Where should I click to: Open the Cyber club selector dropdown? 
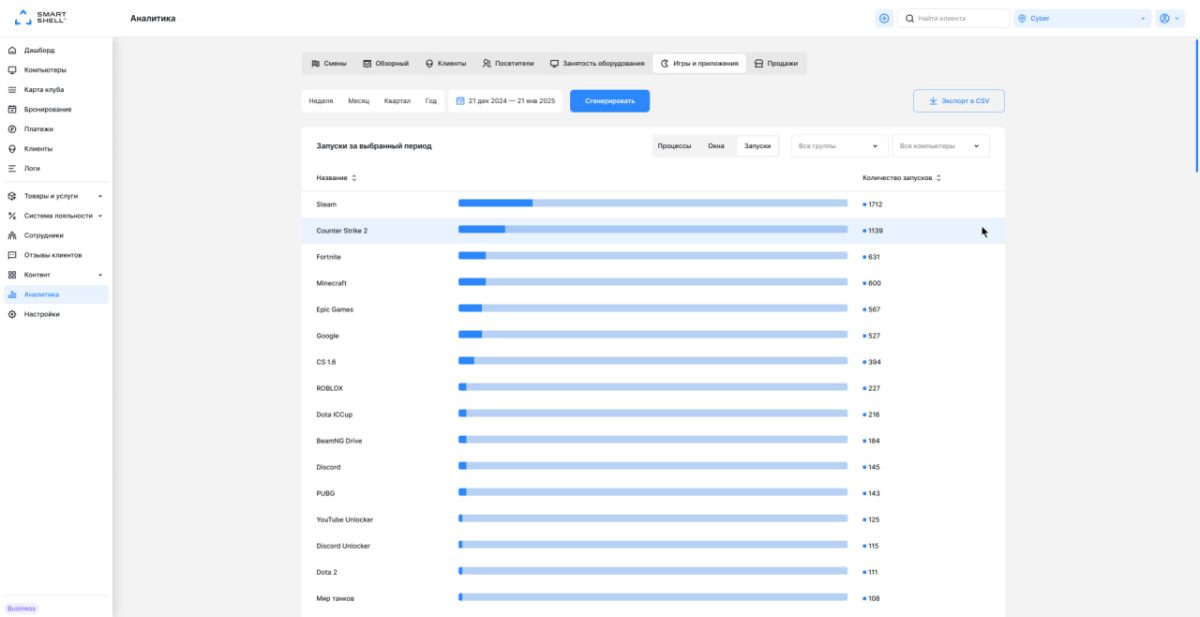click(x=1082, y=18)
